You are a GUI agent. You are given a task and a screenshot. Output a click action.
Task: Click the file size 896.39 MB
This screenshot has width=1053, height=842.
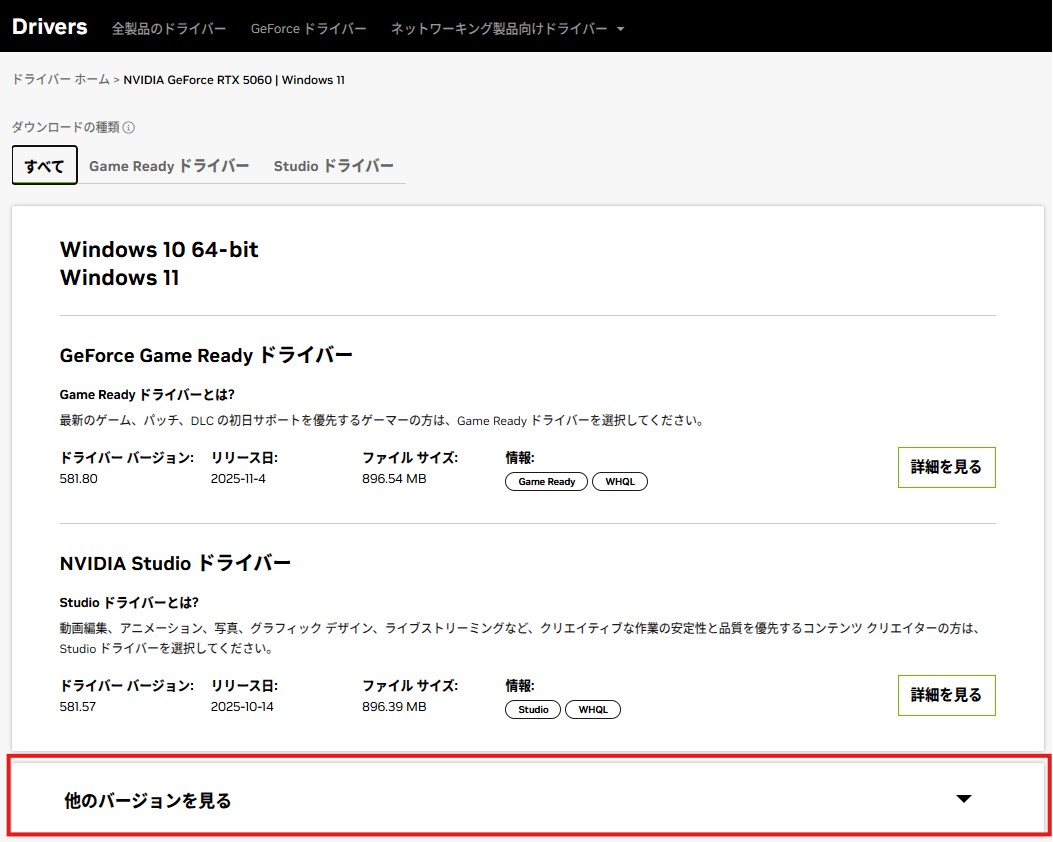click(x=394, y=706)
